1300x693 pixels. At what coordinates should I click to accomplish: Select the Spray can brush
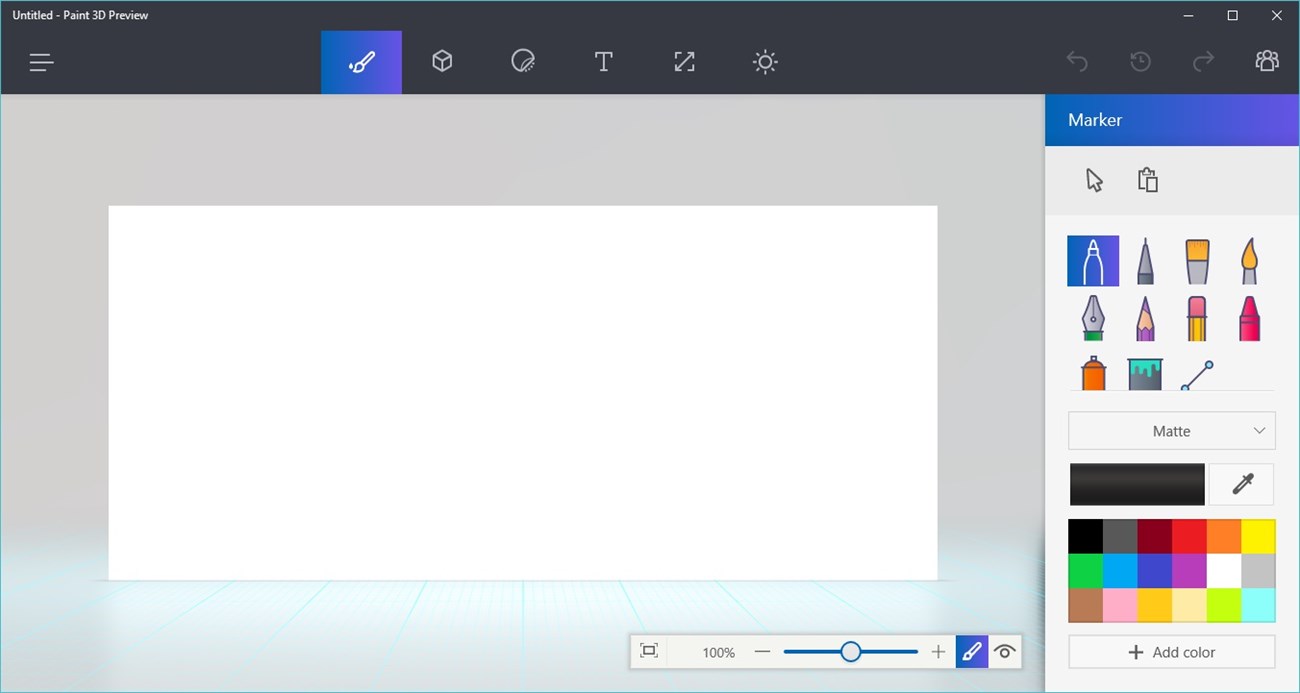pyautogui.click(x=1092, y=372)
